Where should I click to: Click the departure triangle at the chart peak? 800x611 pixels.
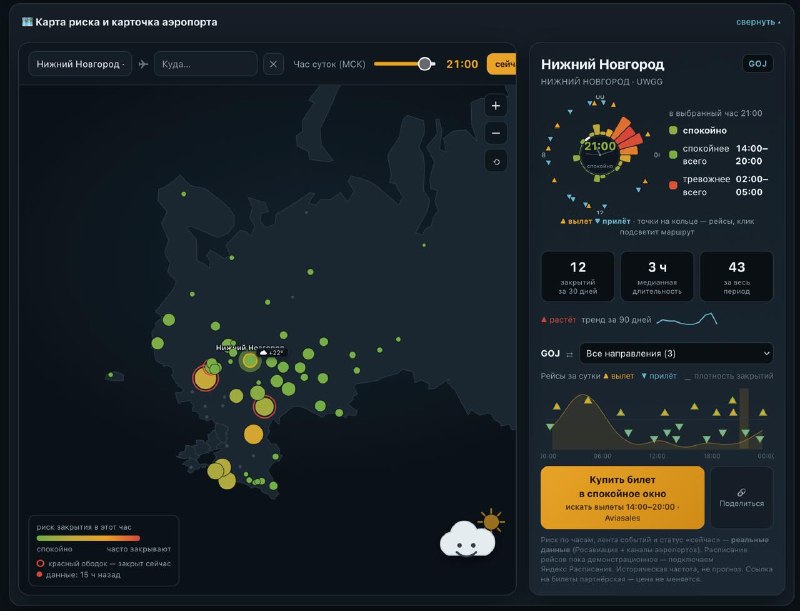coord(588,400)
